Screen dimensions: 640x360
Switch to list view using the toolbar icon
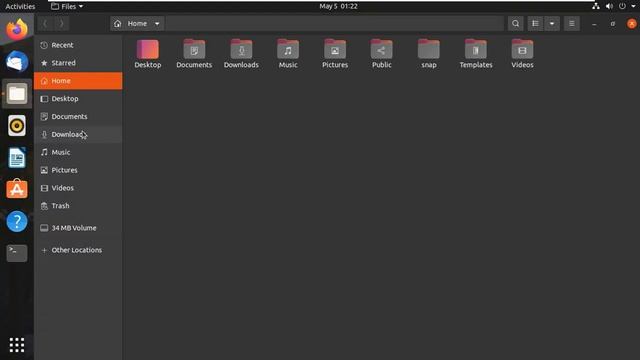pyautogui.click(x=535, y=24)
